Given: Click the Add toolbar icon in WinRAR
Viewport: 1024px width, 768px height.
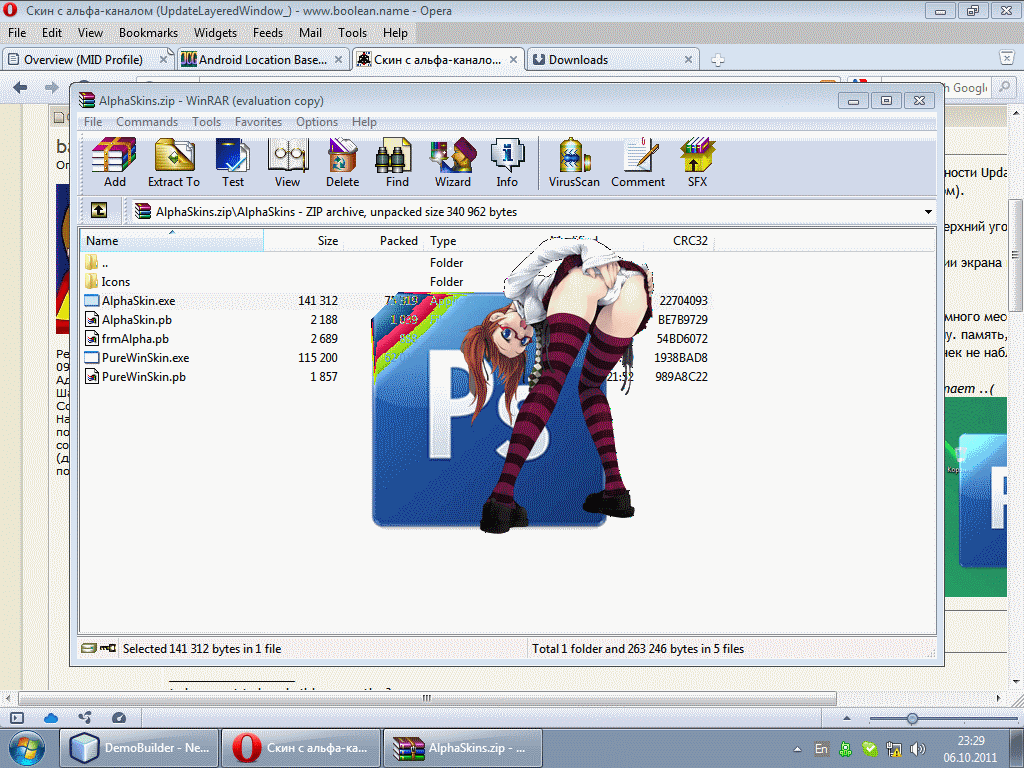Looking at the screenshot, I should tap(114, 163).
